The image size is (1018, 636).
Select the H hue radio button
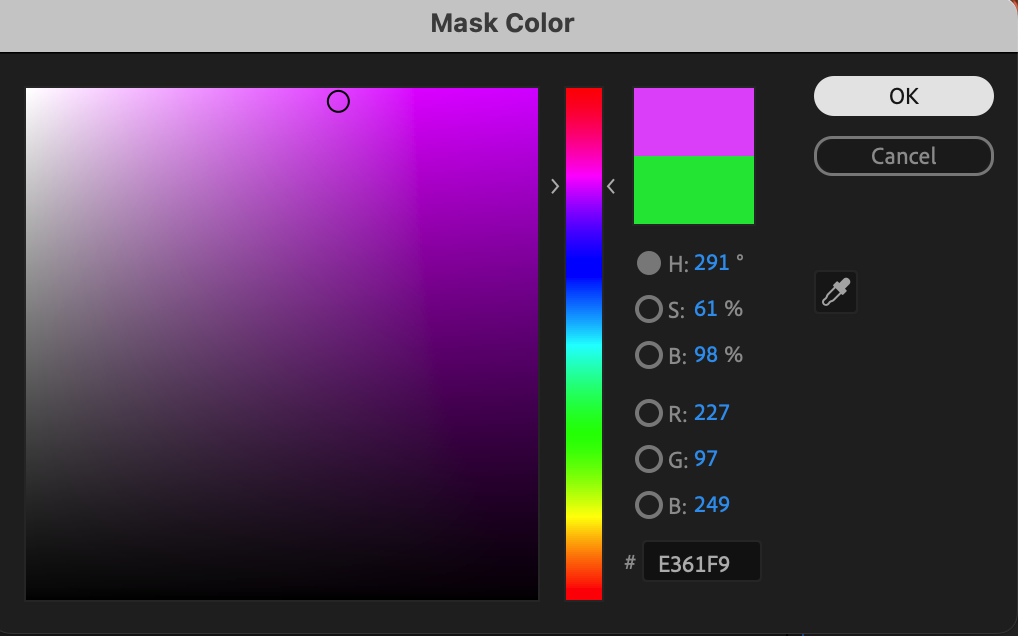(x=649, y=263)
